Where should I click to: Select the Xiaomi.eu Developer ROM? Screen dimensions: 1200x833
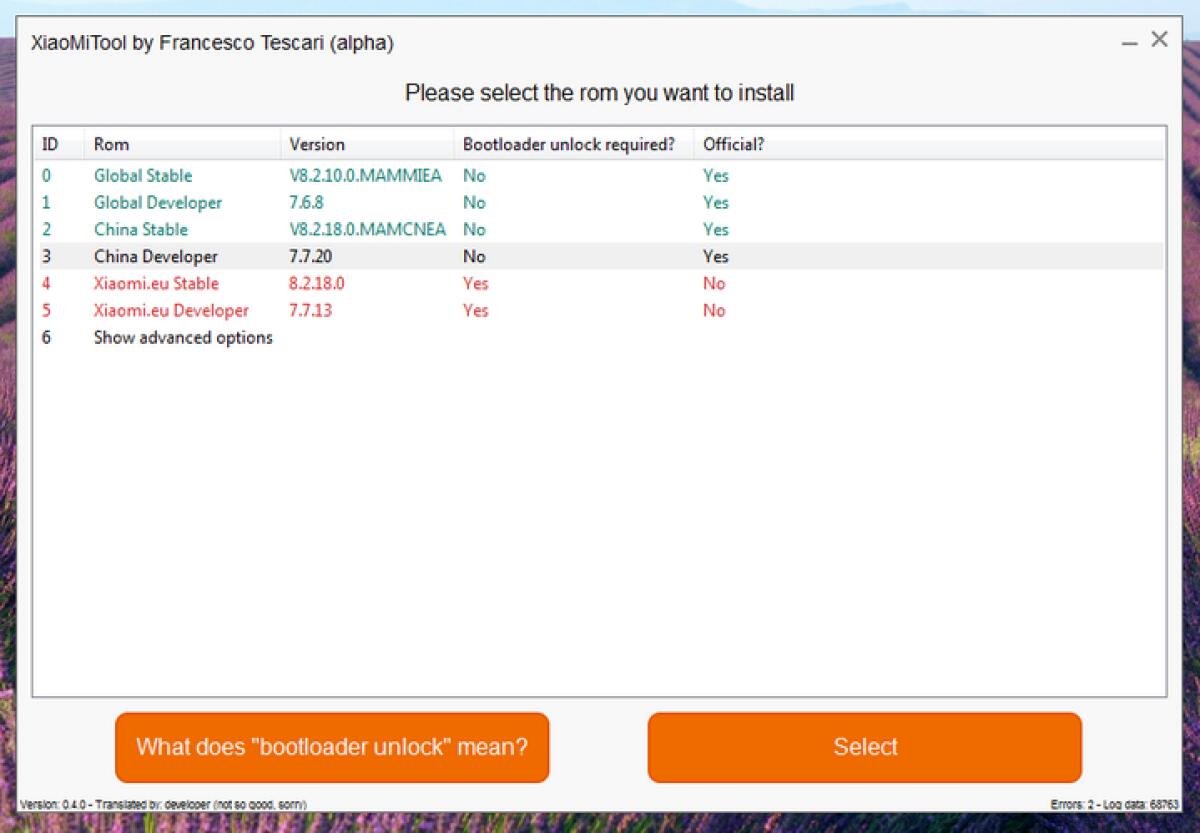[x=171, y=310]
